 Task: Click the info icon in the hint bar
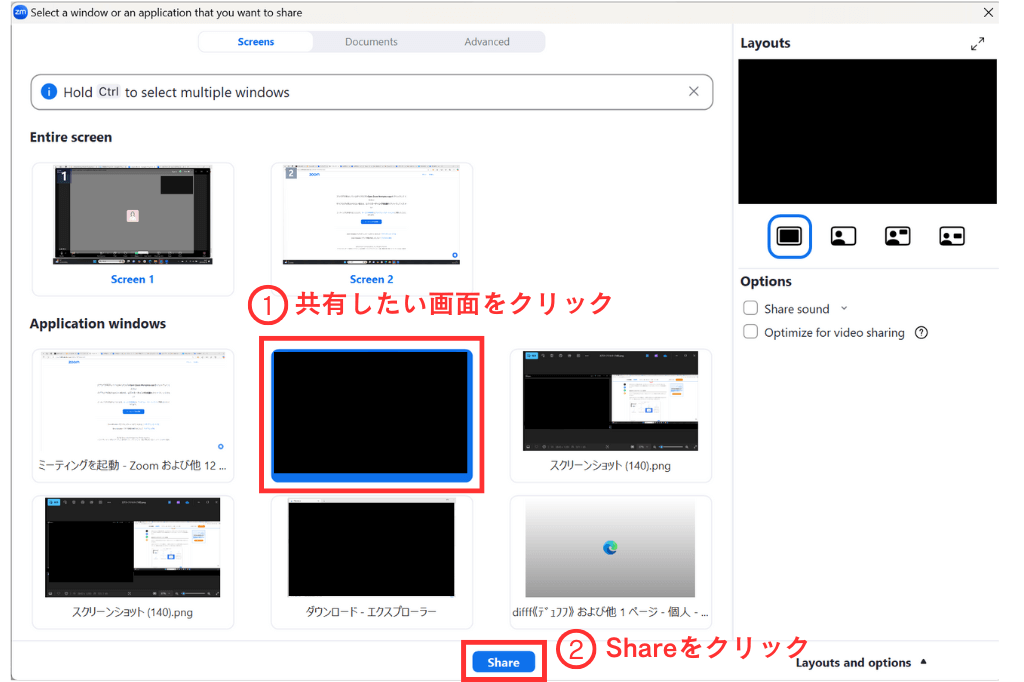click(48, 92)
